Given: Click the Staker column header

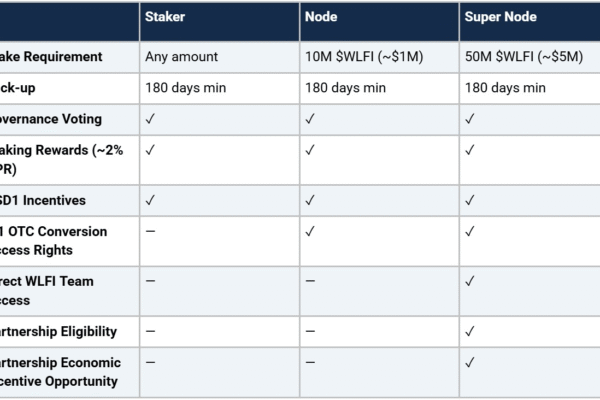Looking at the screenshot, I should (x=164, y=19).
